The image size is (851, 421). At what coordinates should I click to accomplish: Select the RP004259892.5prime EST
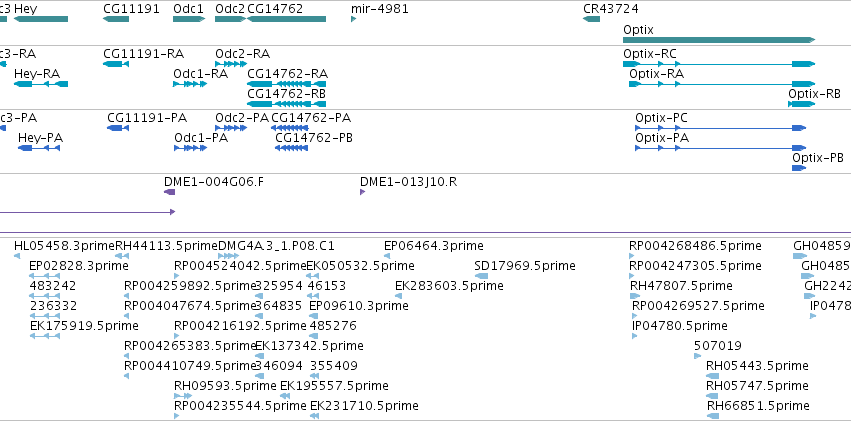click(x=126, y=296)
